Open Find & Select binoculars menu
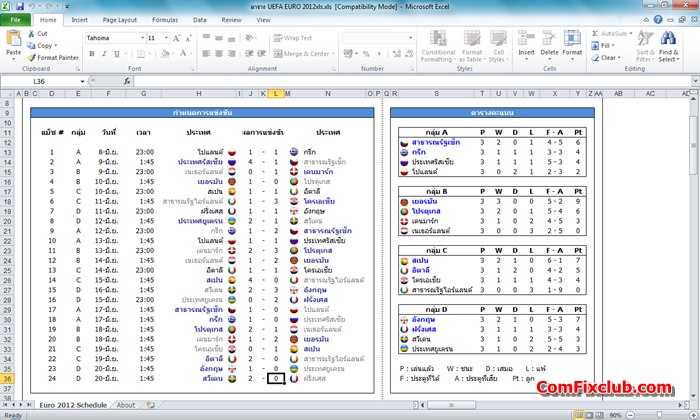700x420 pixels. tap(668, 46)
